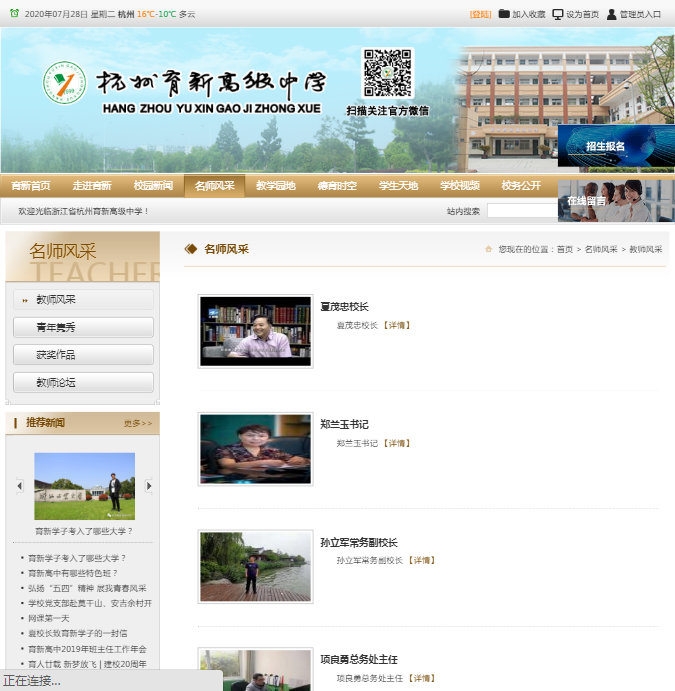The image size is (675, 691).
Task: Open news item 弘扬“五四”精神 展我青春风采
Action: coord(87,588)
